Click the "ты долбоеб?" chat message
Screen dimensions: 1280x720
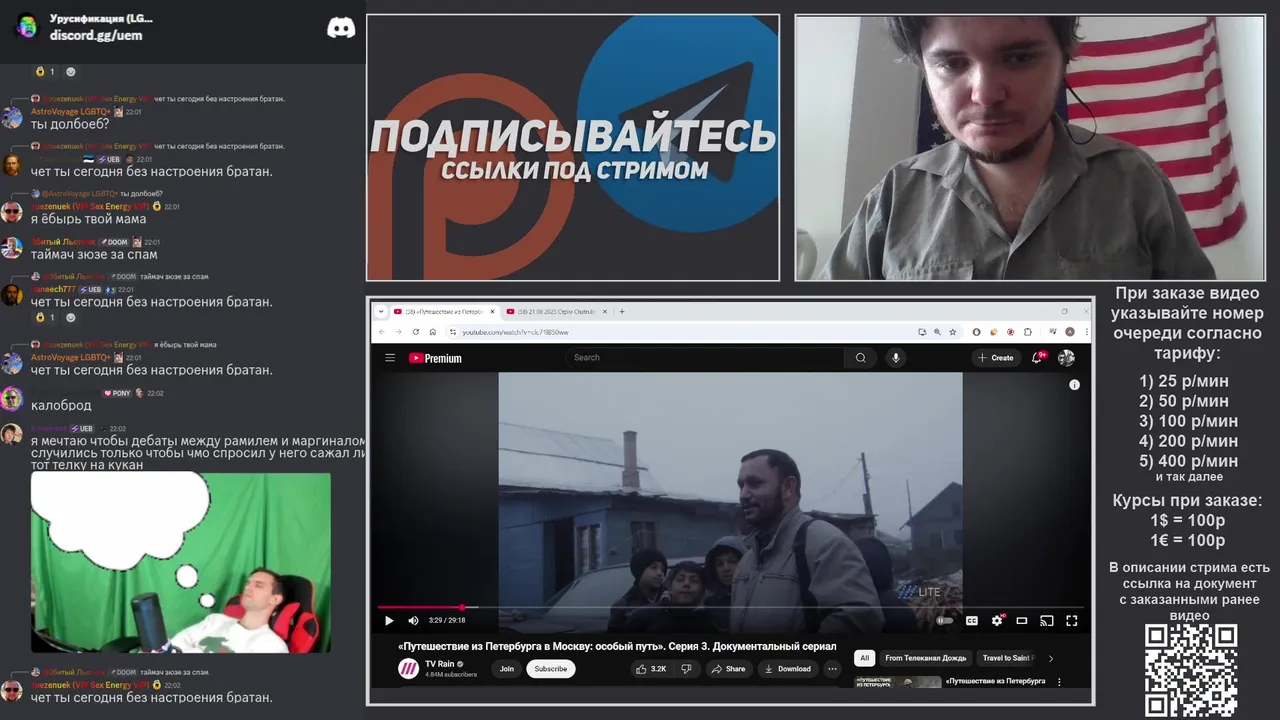(70, 124)
